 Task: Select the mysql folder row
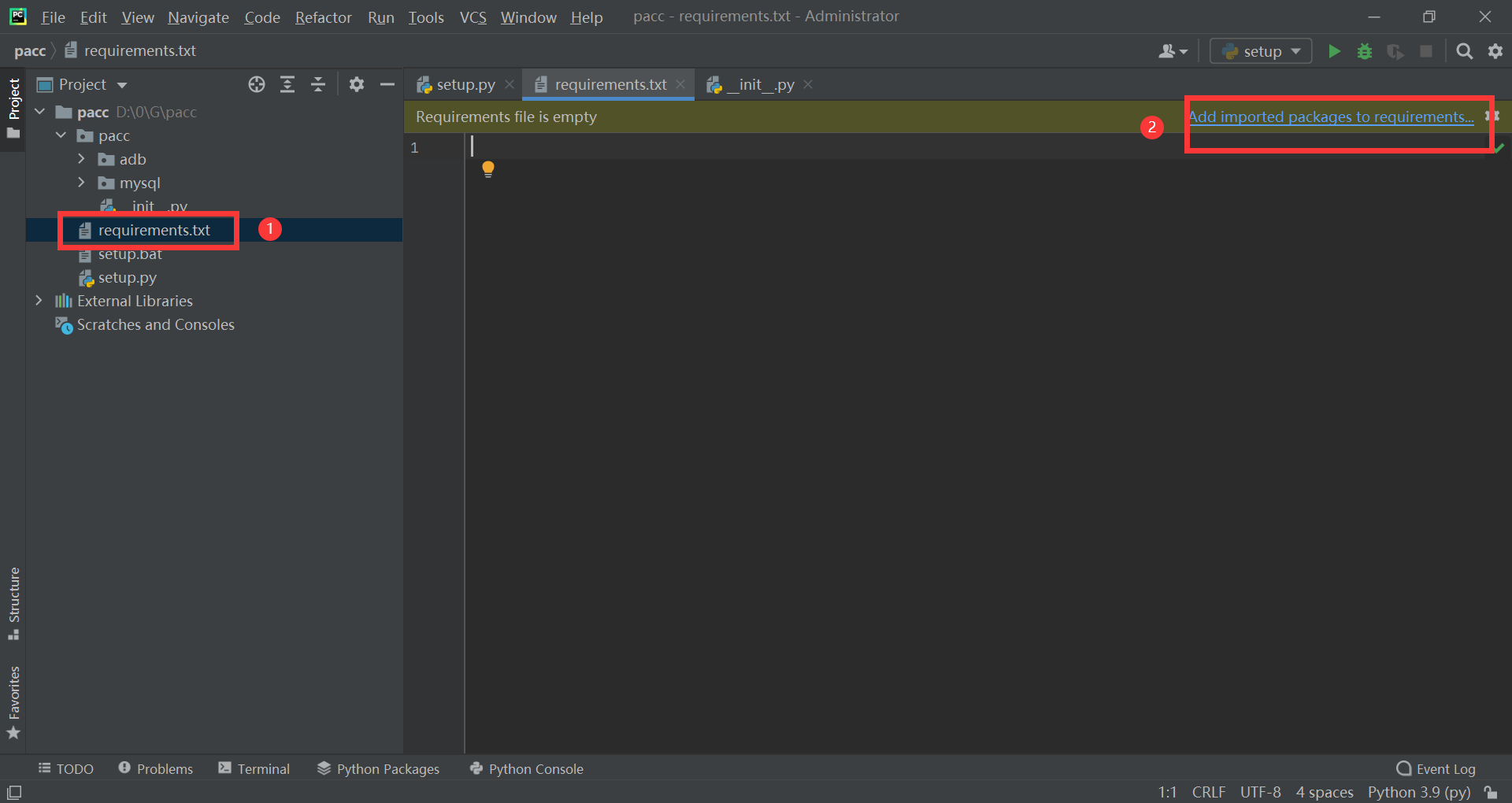(214, 183)
